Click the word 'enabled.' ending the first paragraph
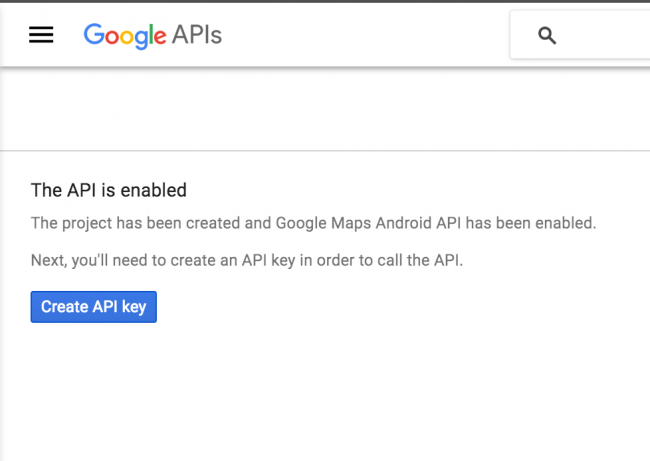 (x=565, y=223)
